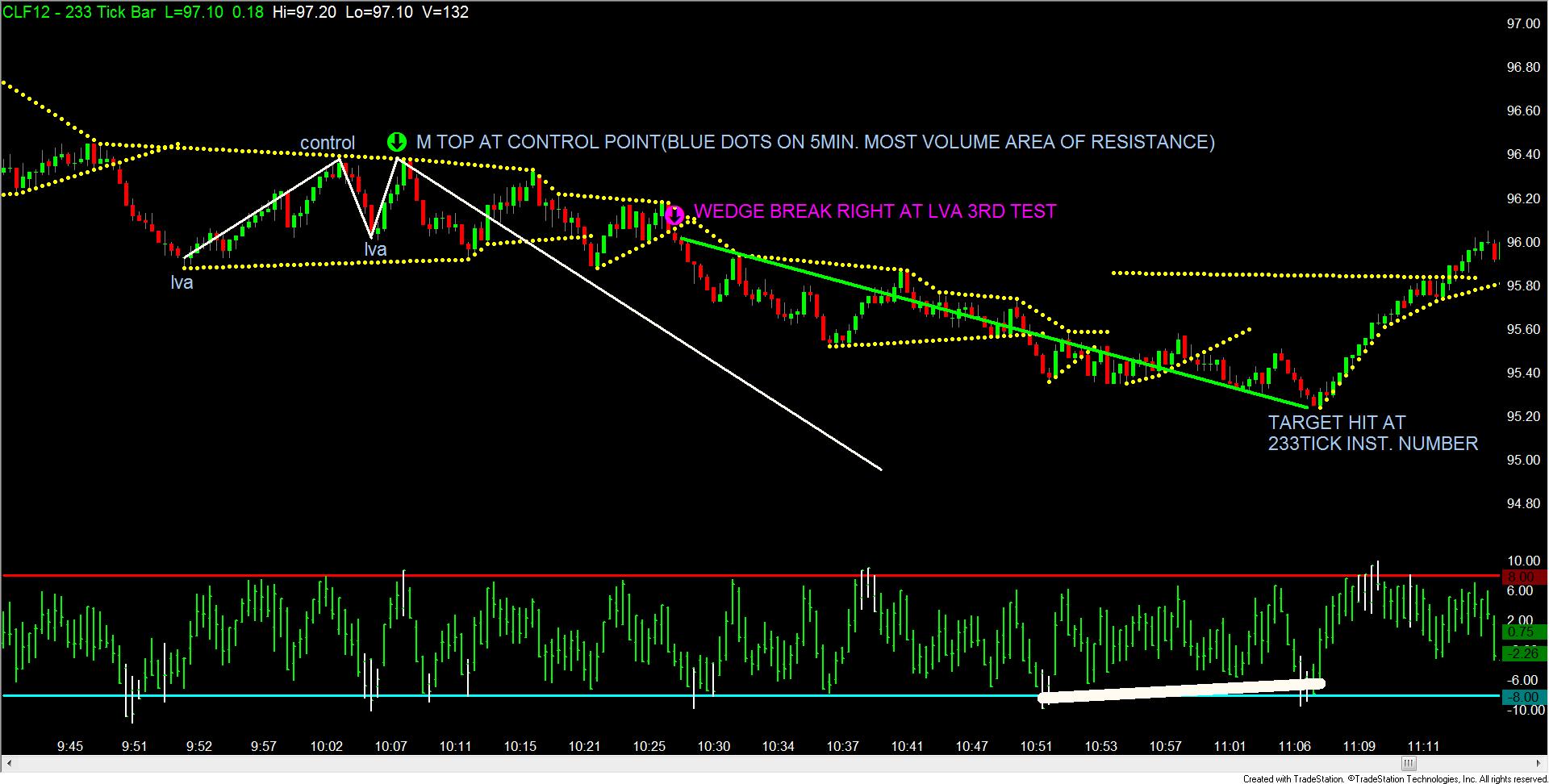Click the red 8.00 indicator level tag
The image size is (1549, 784).
point(1523,577)
